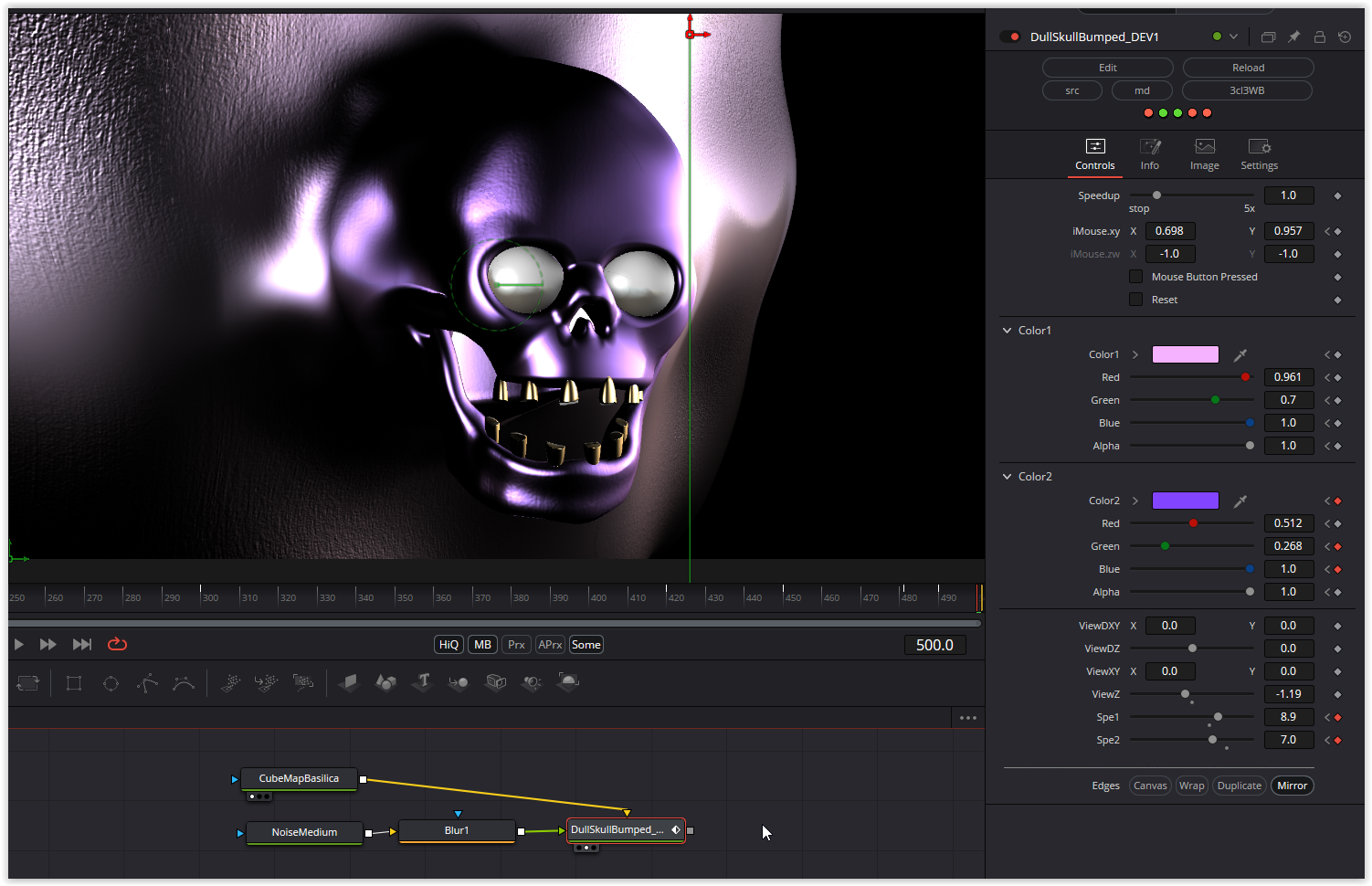Screen dimensions: 1372x886
Task: Add a Shape 3D node from toolbar
Action: (385, 682)
